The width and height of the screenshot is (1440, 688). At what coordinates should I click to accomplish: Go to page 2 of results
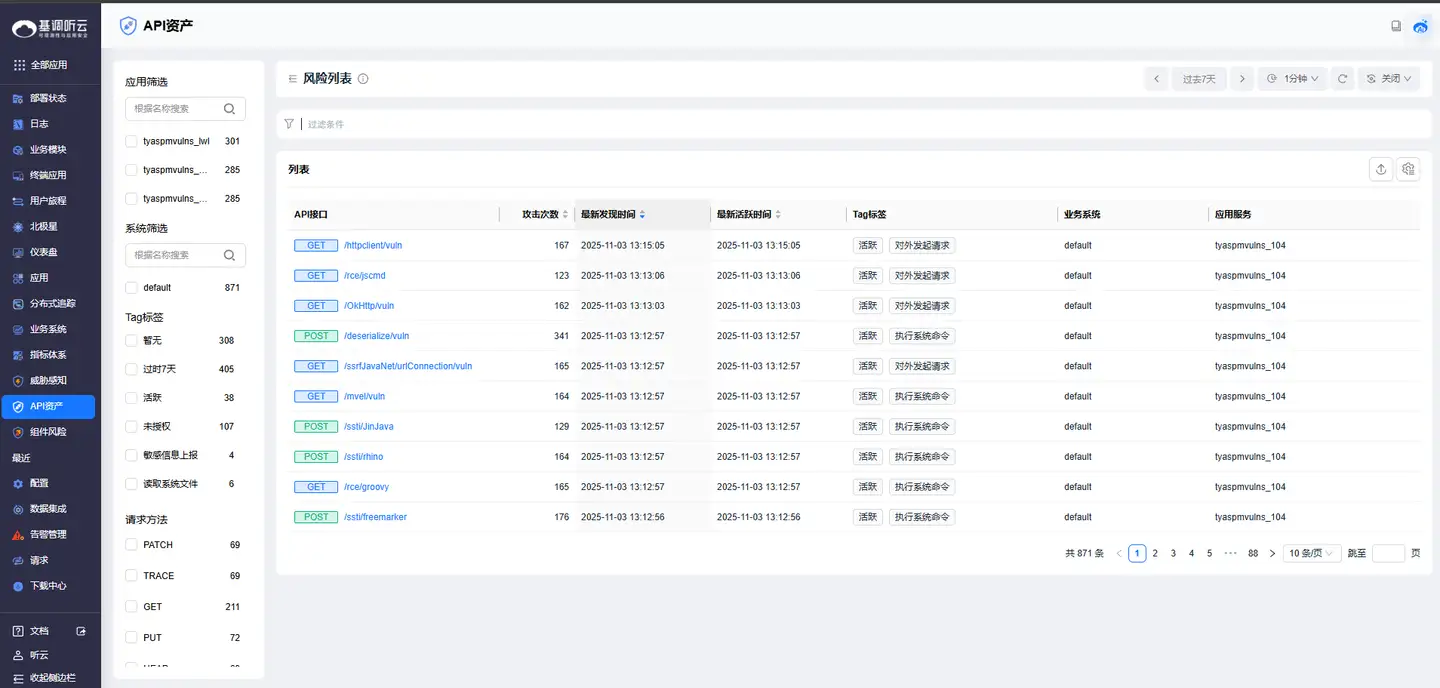click(x=1155, y=553)
